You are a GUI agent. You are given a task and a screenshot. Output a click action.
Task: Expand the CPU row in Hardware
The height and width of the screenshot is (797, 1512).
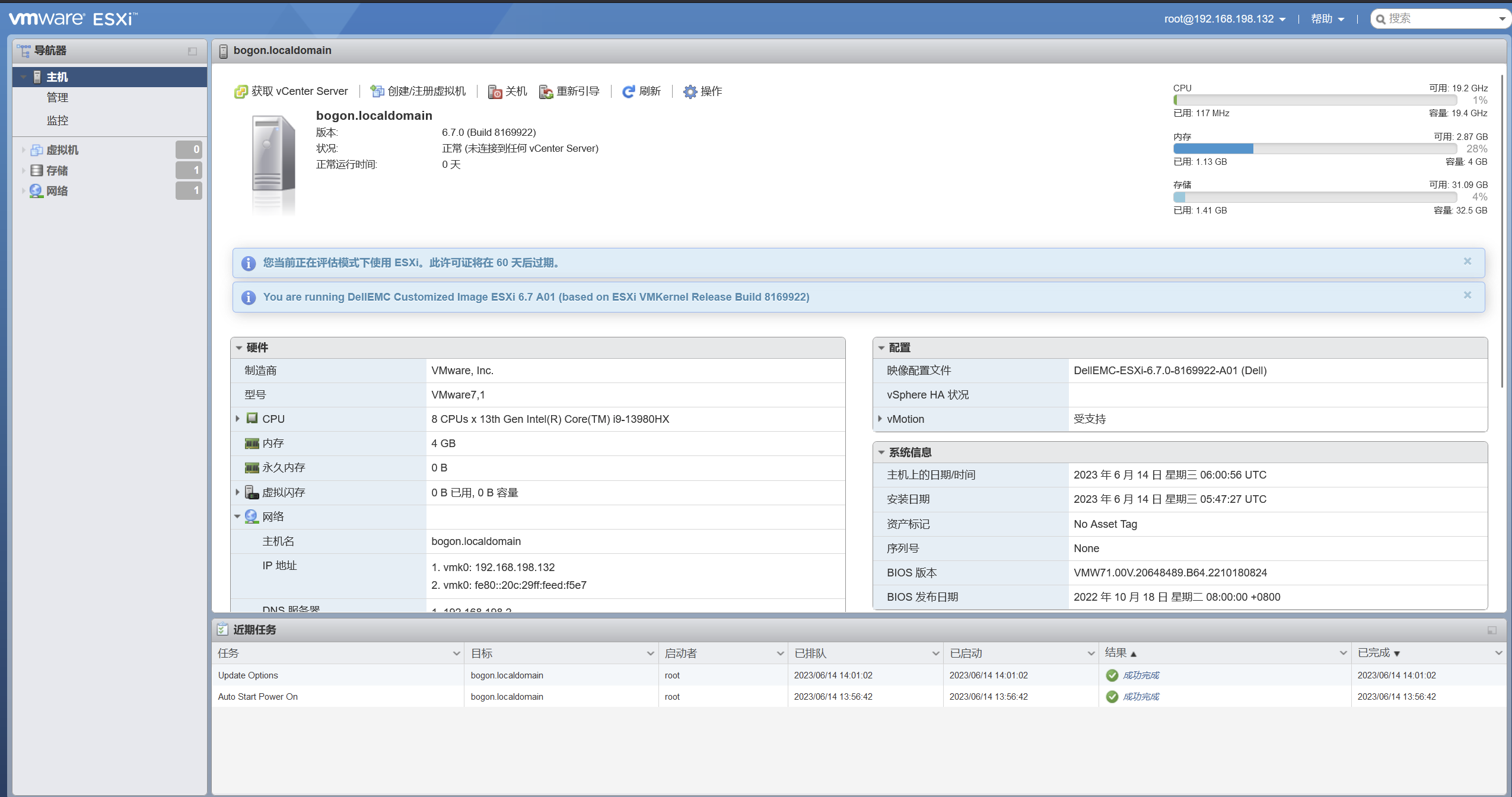click(238, 419)
